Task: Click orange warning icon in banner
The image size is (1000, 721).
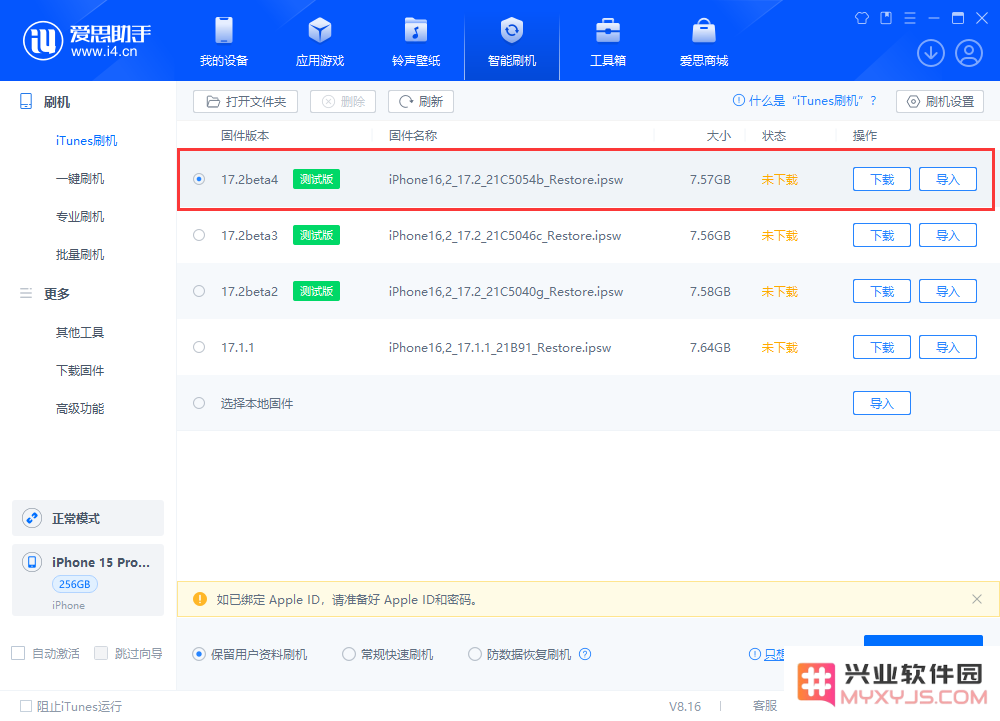Action: click(200, 599)
